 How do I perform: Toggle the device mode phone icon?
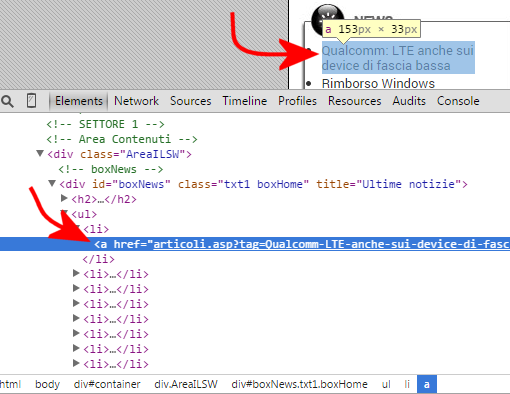pos(31,101)
